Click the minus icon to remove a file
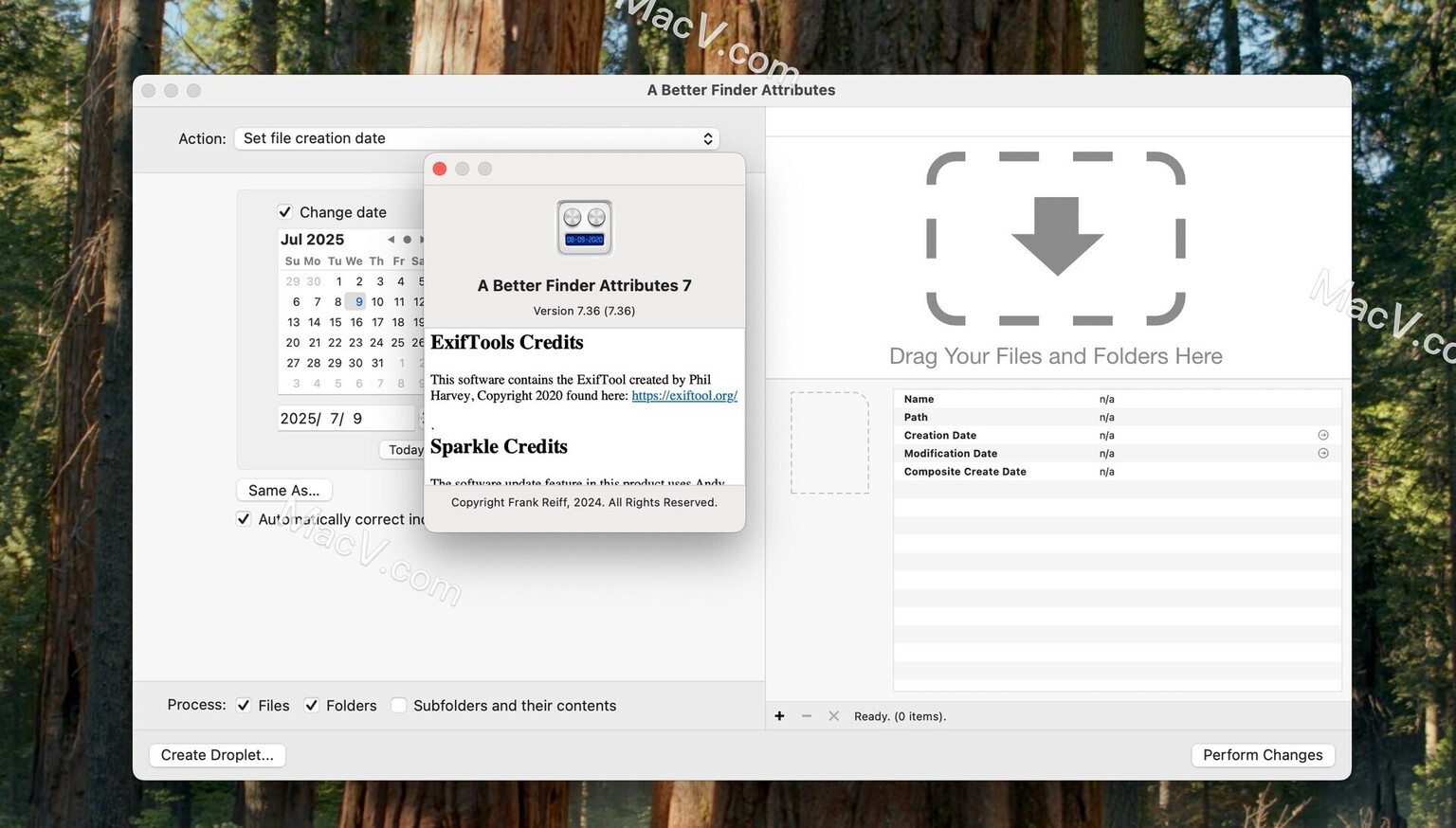1456x828 pixels. pos(807,716)
